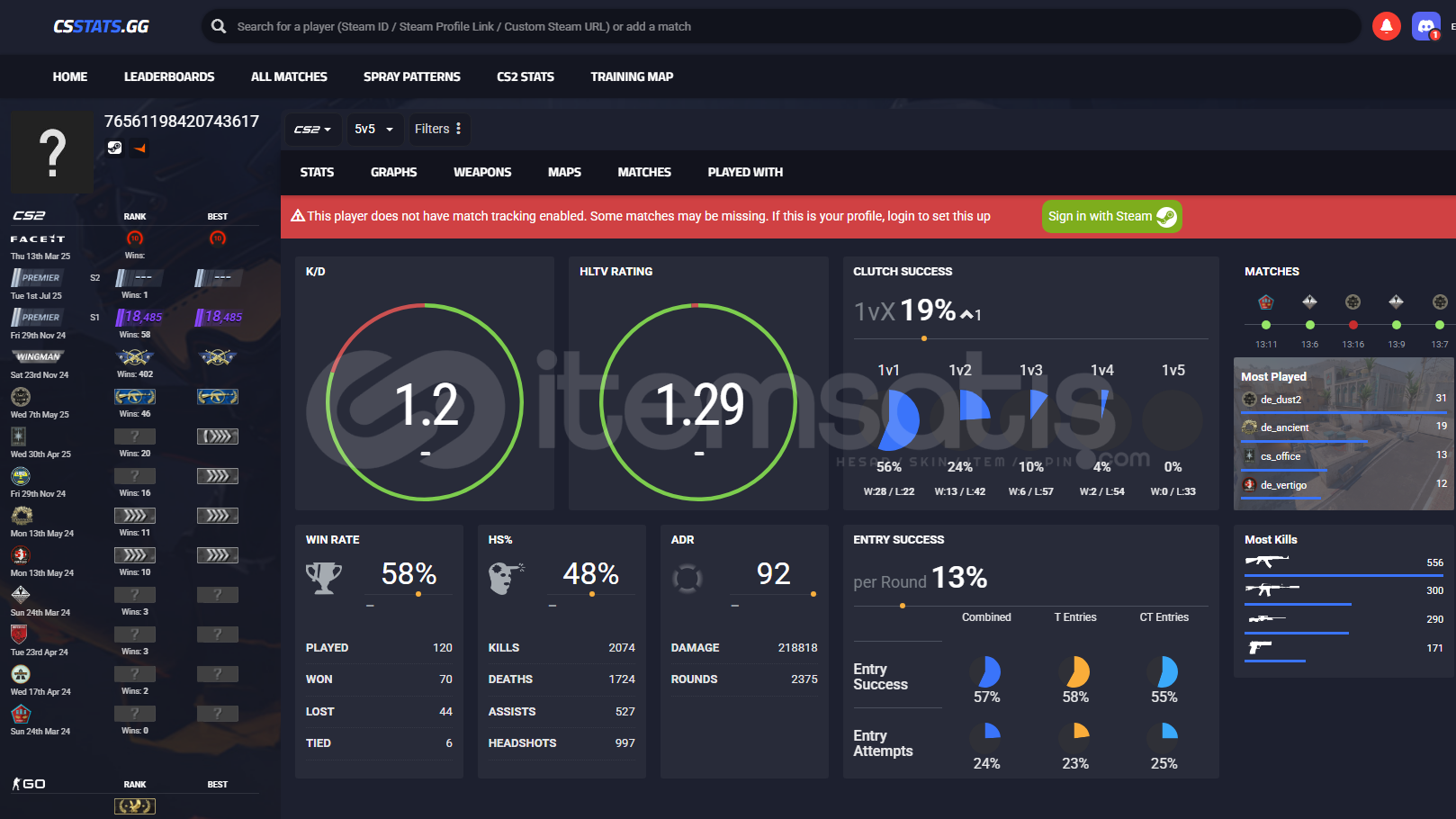Switch to the MATCHES tab
1456x819 pixels.
(x=644, y=172)
